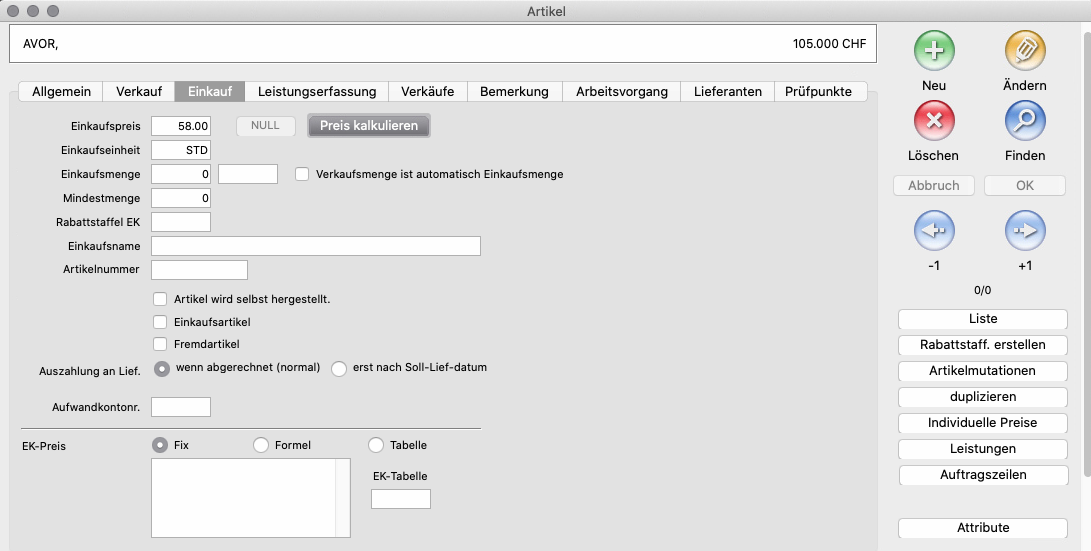
Task: Enable 'Artikel wird selbst hergestellt' checkbox
Action: (160, 299)
